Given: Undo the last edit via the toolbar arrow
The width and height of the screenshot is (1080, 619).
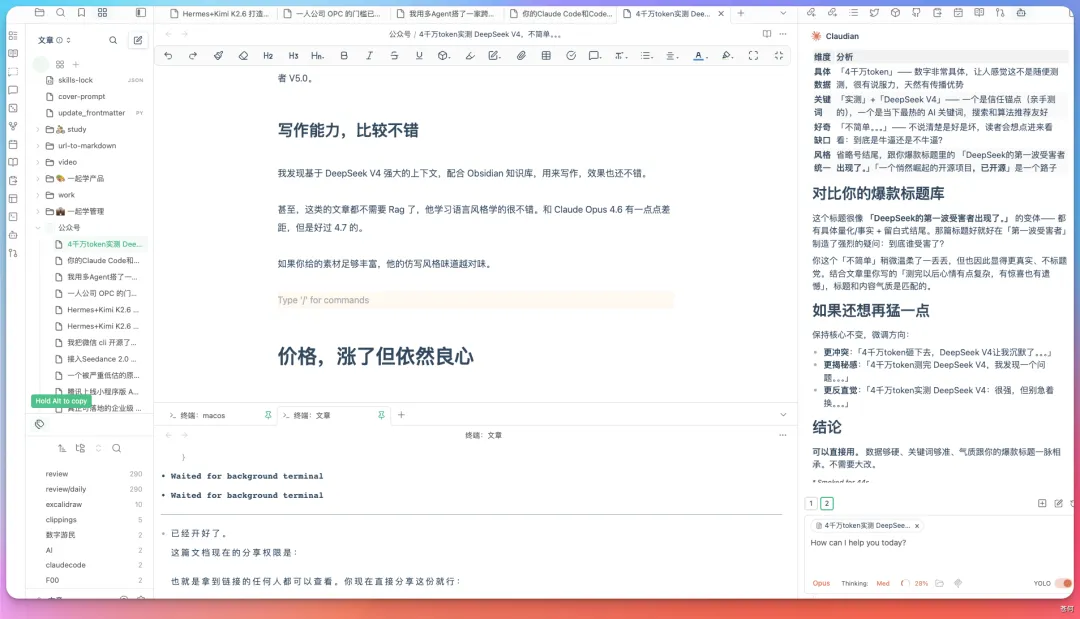Looking at the screenshot, I should (169, 57).
